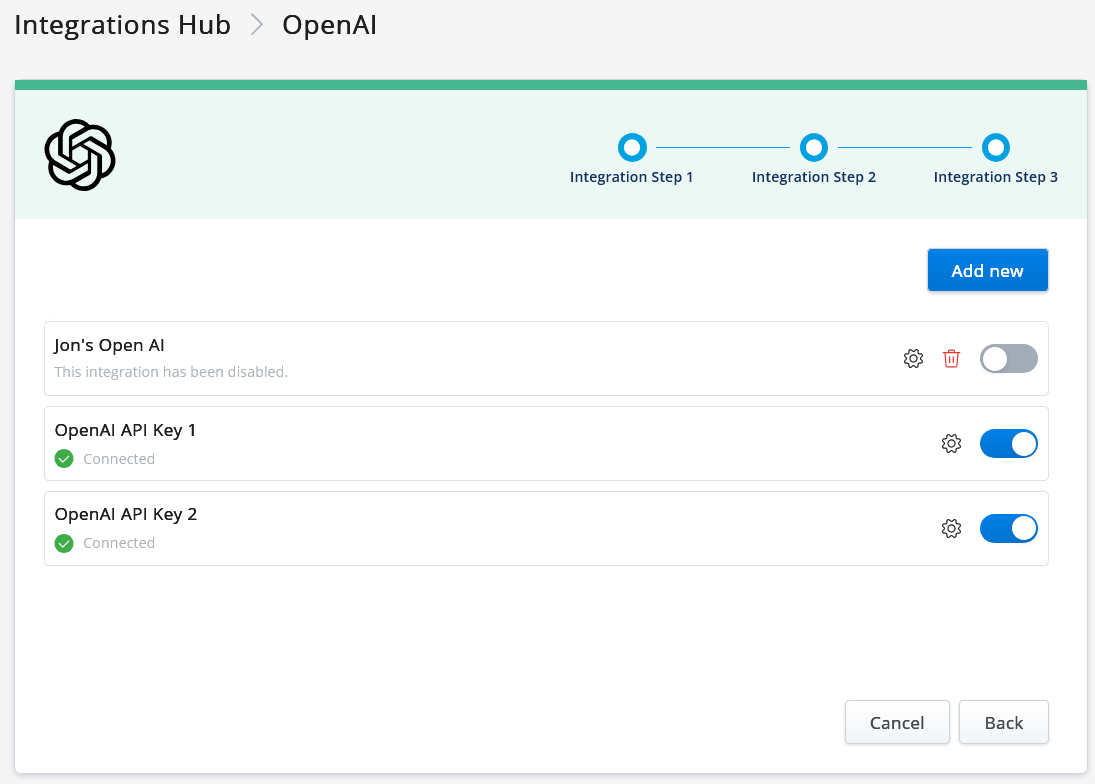Viewport: 1095px width, 784px height.
Task: Select the Integration Step 3 indicator
Action: coord(996,146)
